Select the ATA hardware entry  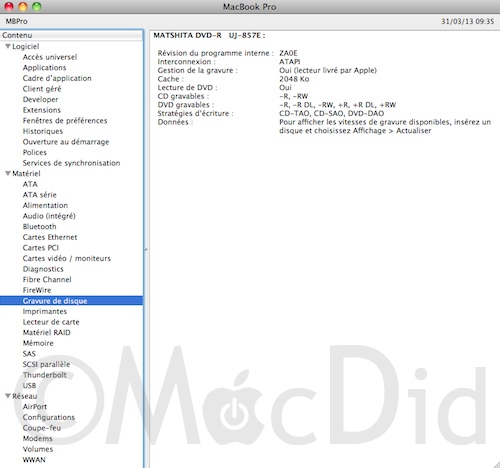pos(30,184)
